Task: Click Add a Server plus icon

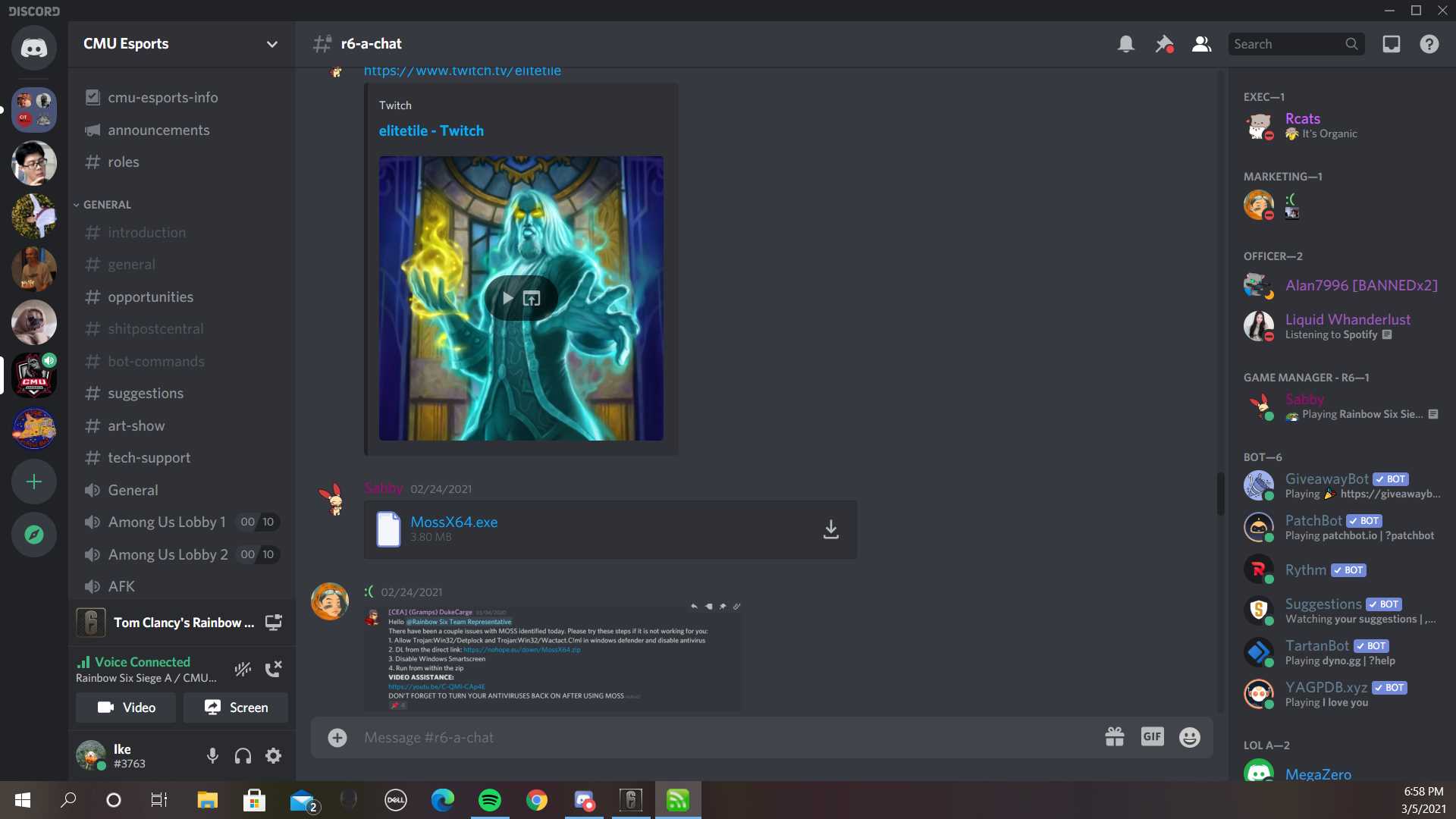Action: pos(33,482)
